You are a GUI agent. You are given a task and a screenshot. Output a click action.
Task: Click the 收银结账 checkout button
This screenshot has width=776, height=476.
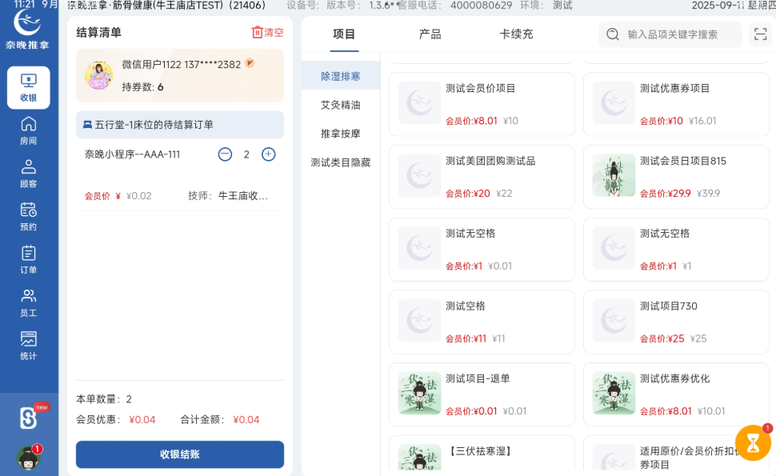click(x=180, y=454)
